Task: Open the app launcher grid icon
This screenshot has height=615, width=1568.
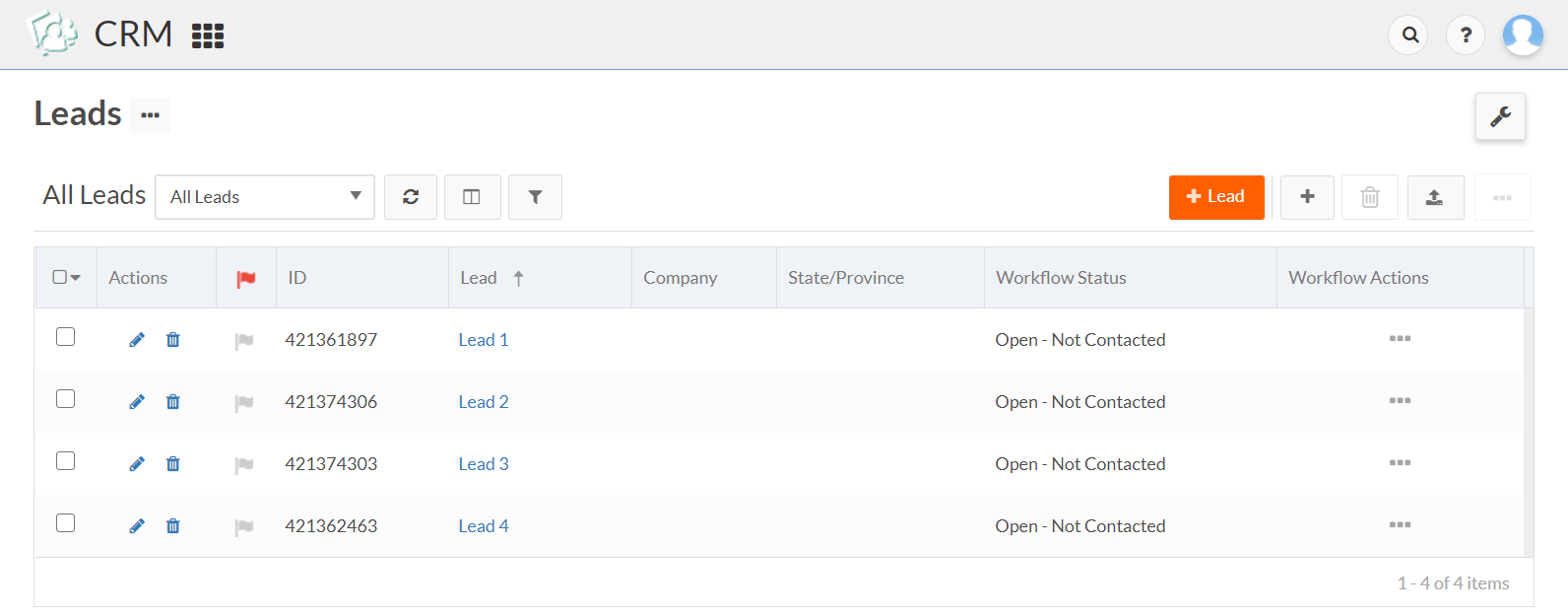Action: (208, 36)
